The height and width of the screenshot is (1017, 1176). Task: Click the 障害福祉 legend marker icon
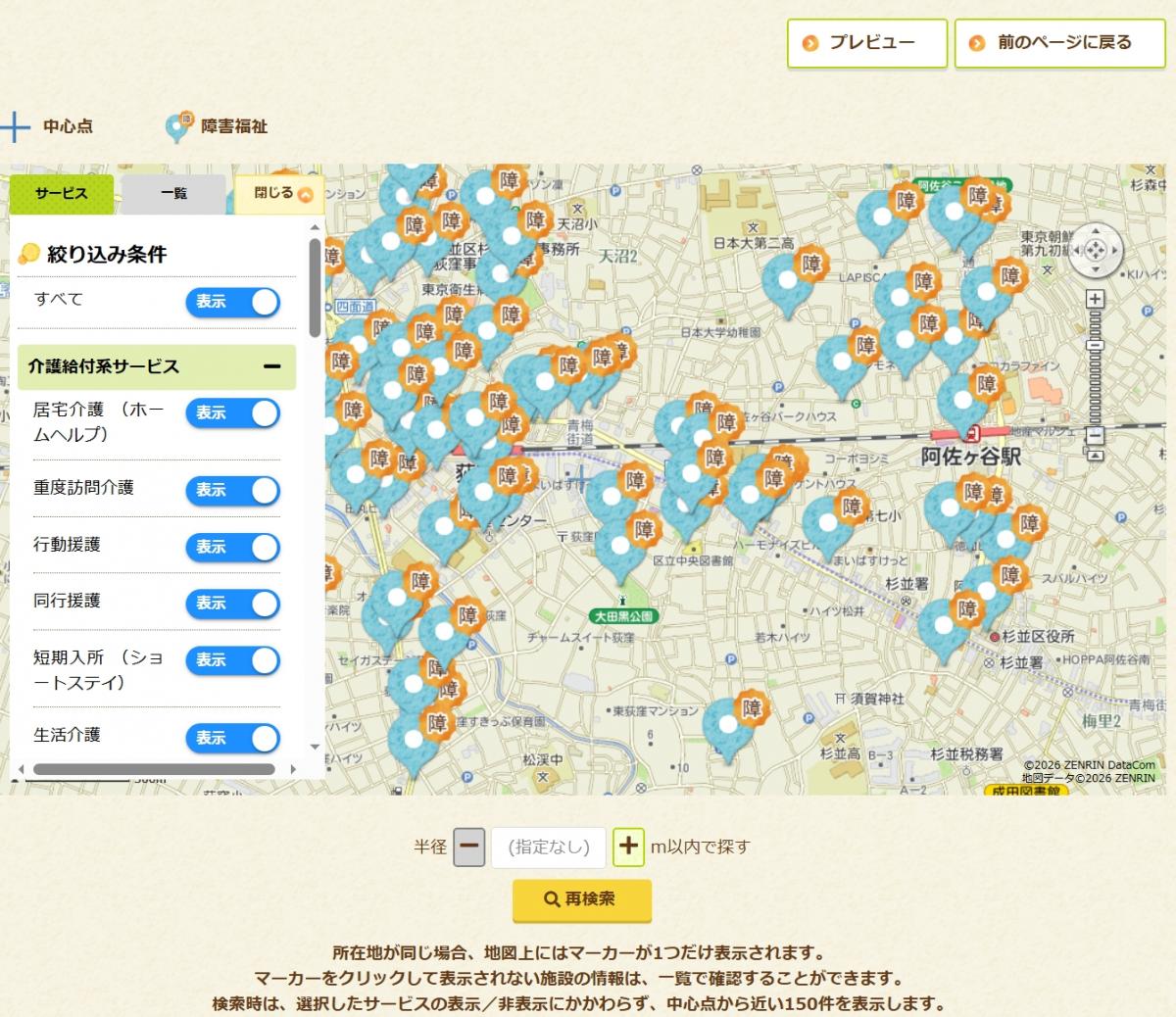tap(176, 125)
